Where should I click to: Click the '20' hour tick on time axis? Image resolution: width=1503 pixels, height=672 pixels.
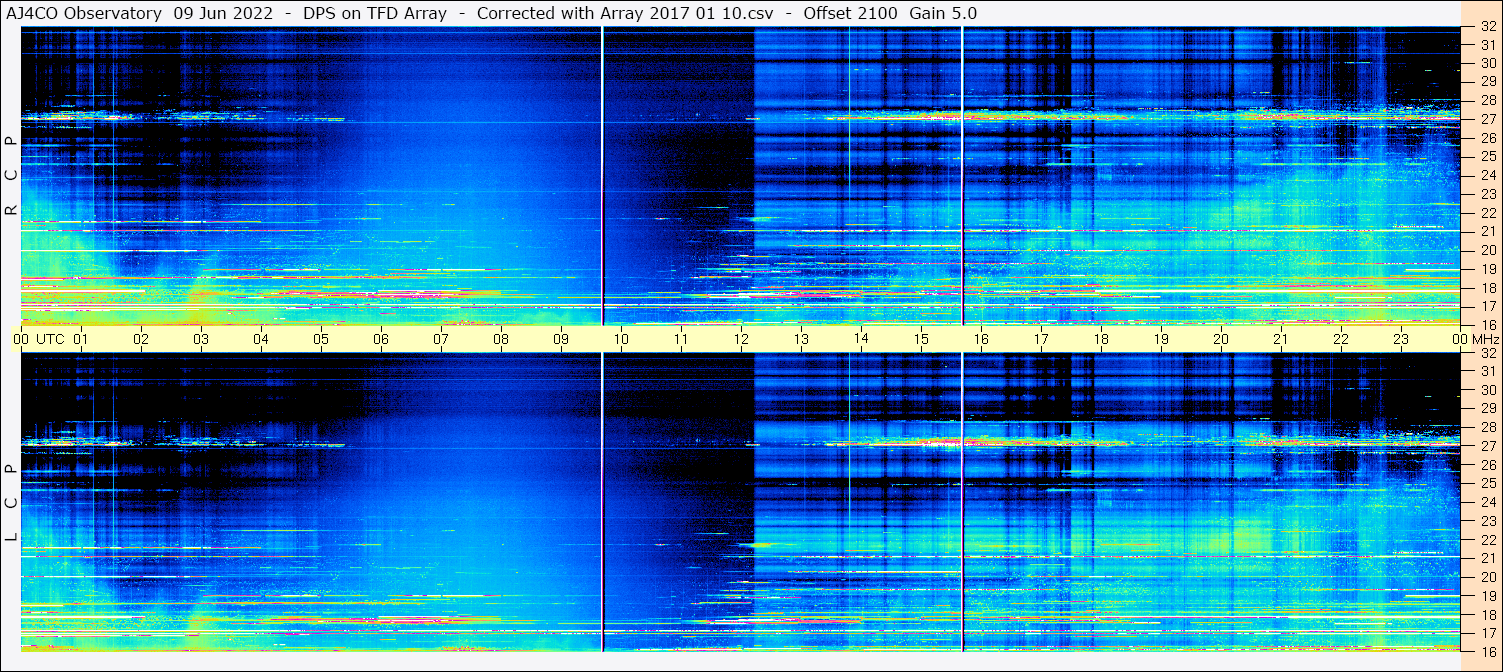click(1221, 339)
